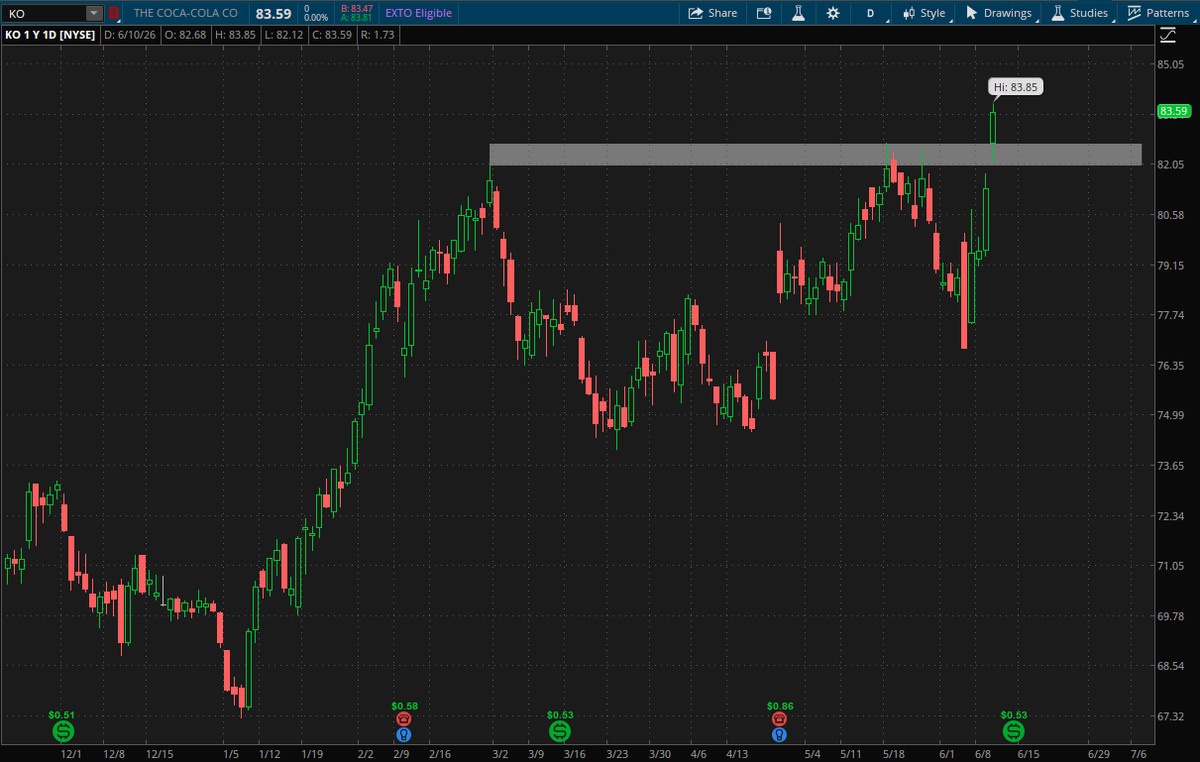The image size is (1200, 762).
Task: Click the 3/23 date axis label
Action: tap(617, 753)
